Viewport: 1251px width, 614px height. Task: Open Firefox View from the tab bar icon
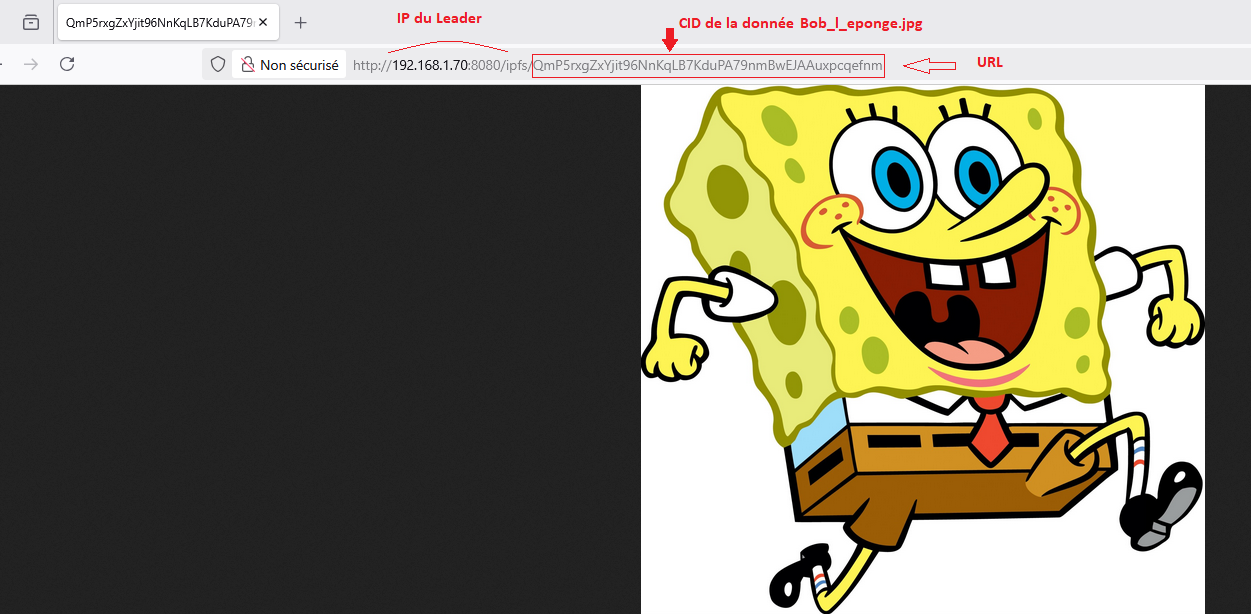click(31, 22)
